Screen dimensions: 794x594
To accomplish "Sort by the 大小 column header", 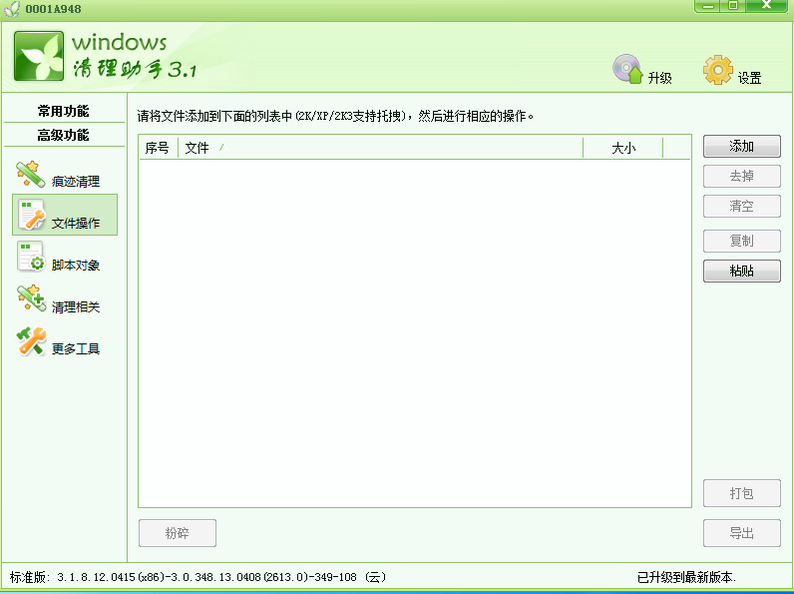I will pyautogui.click(x=623, y=148).
